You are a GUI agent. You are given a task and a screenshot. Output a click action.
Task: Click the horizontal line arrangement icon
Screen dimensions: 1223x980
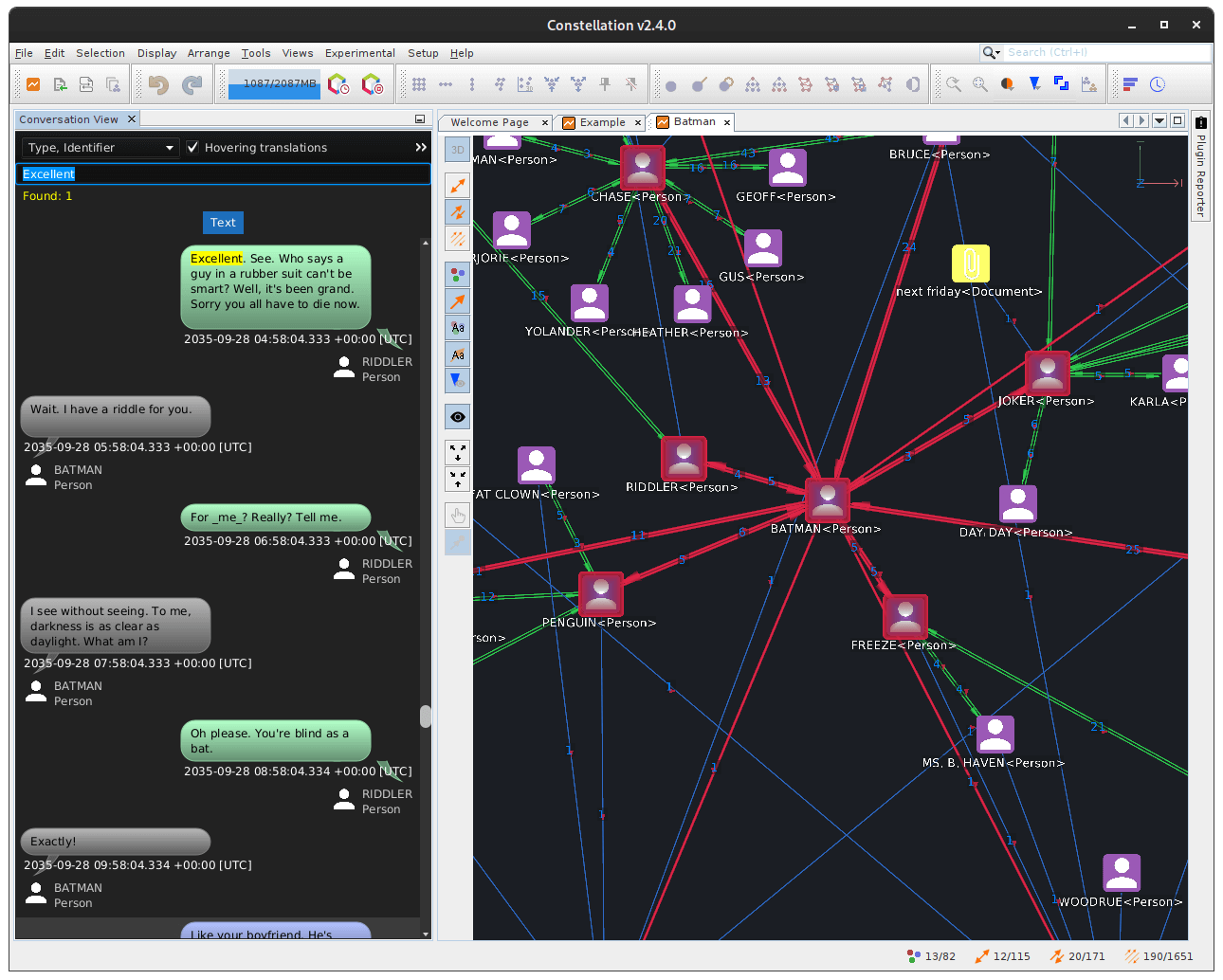click(446, 84)
